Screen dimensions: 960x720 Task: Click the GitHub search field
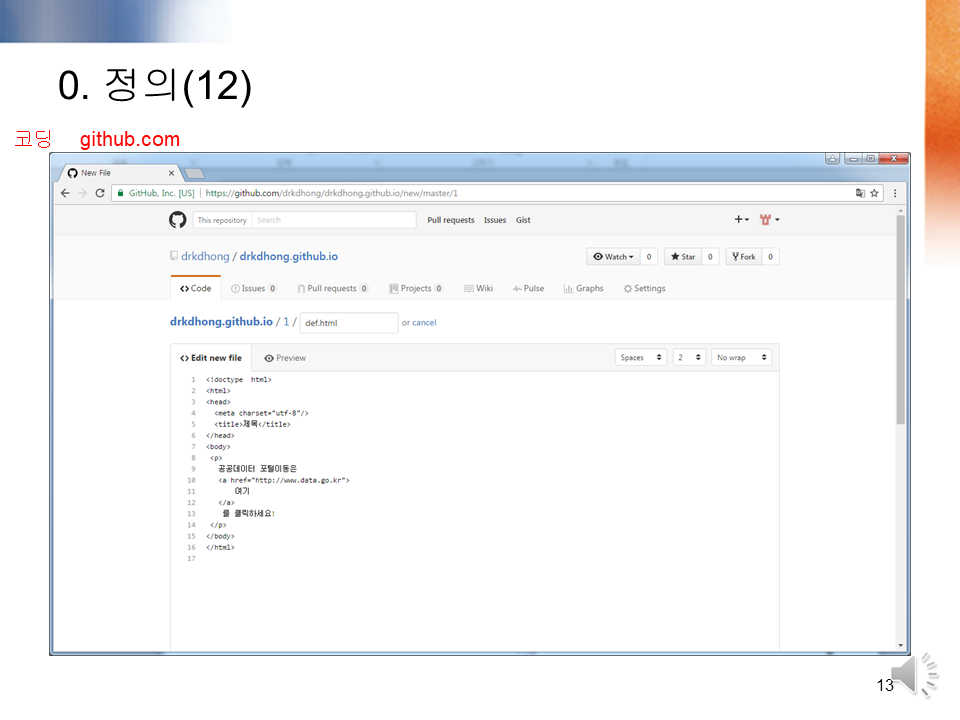tap(334, 220)
